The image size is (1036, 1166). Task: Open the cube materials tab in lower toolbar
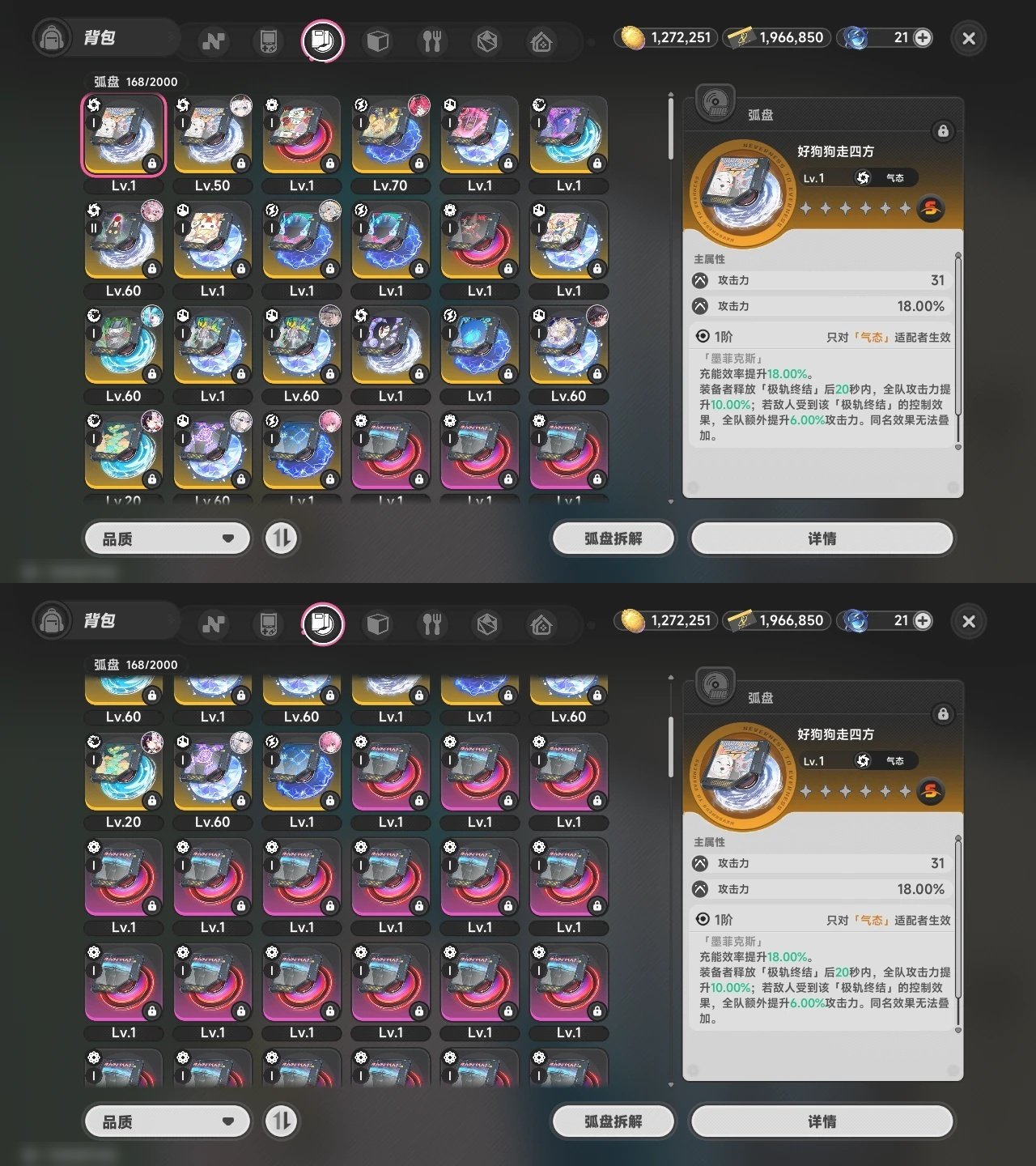coord(378,624)
